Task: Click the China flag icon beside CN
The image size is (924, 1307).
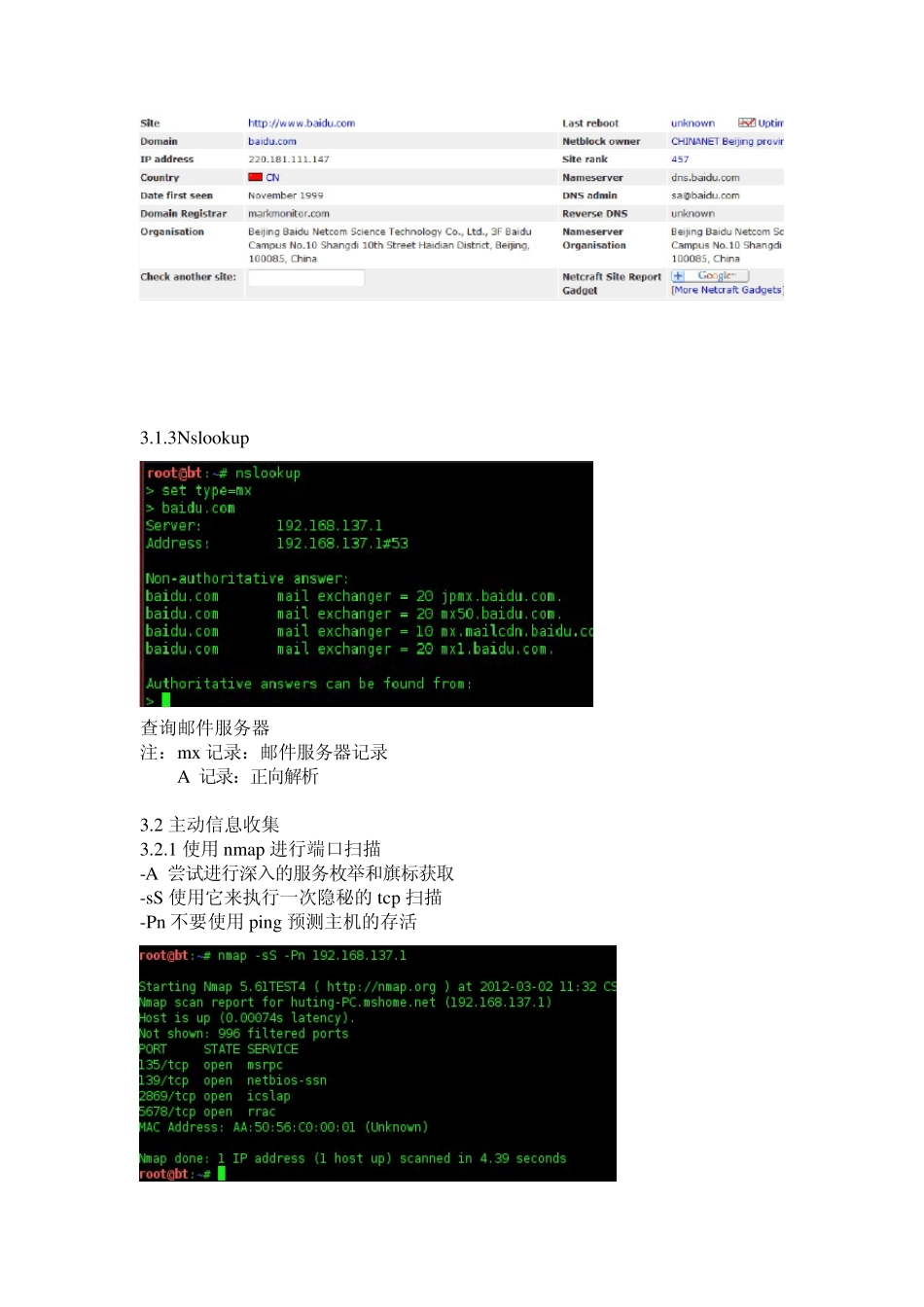Action: click(x=255, y=177)
